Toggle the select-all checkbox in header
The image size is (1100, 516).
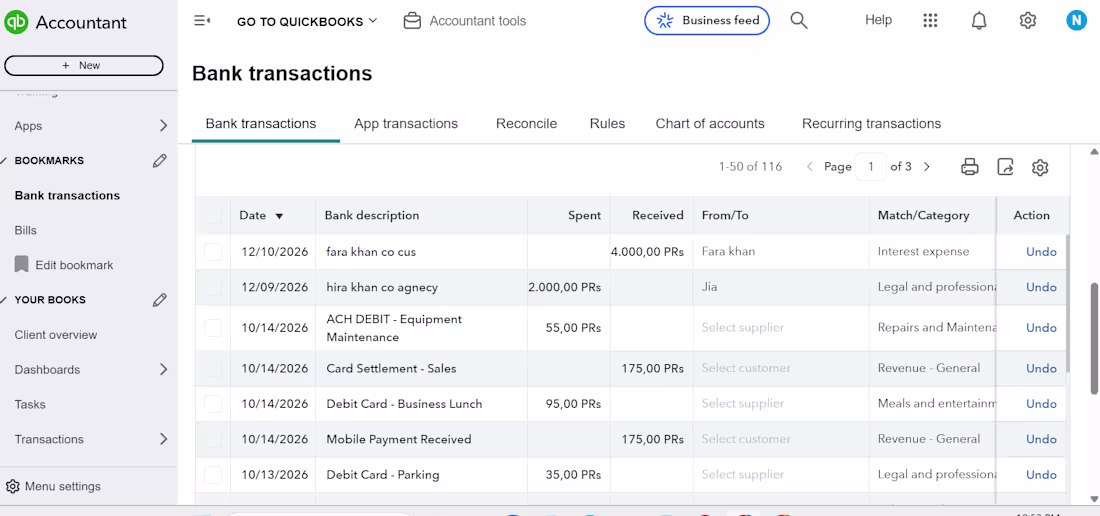click(x=213, y=215)
